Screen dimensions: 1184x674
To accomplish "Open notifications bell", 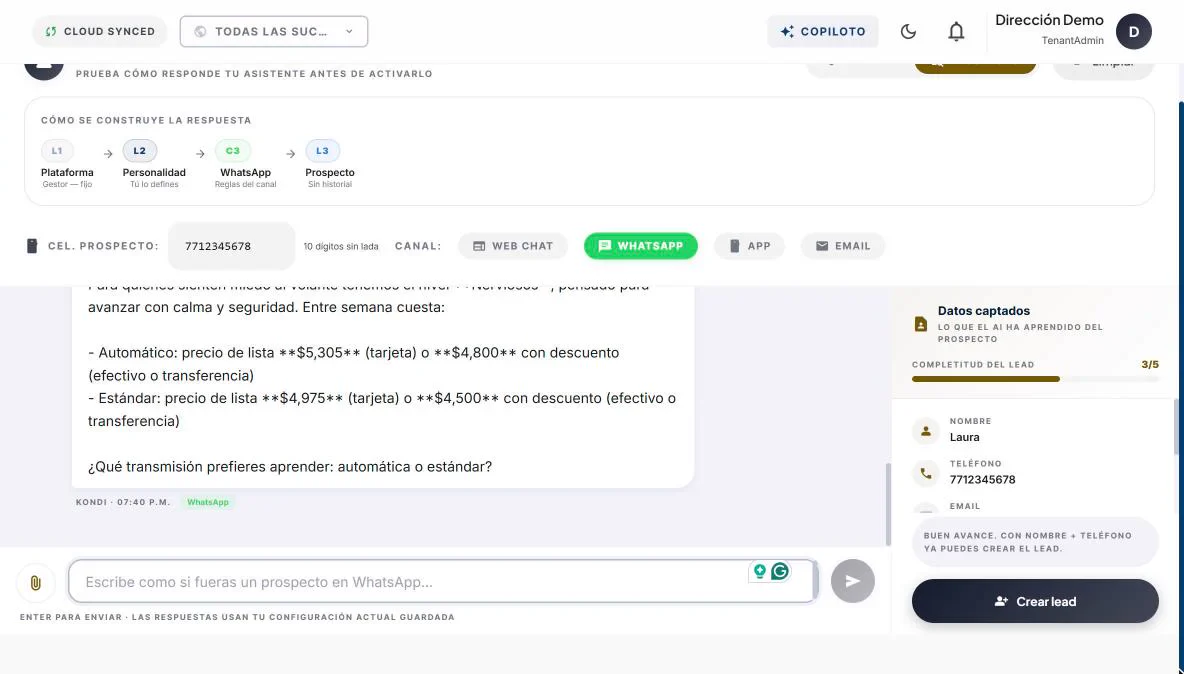I will click(x=956, y=32).
